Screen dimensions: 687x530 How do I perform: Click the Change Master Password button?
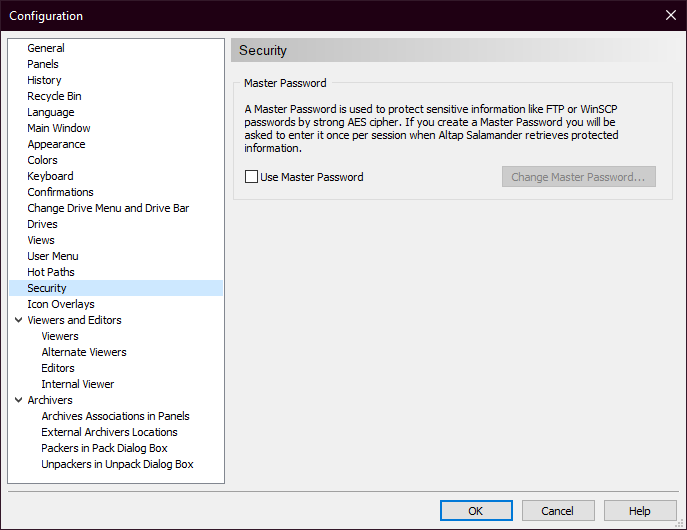pos(578,177)
